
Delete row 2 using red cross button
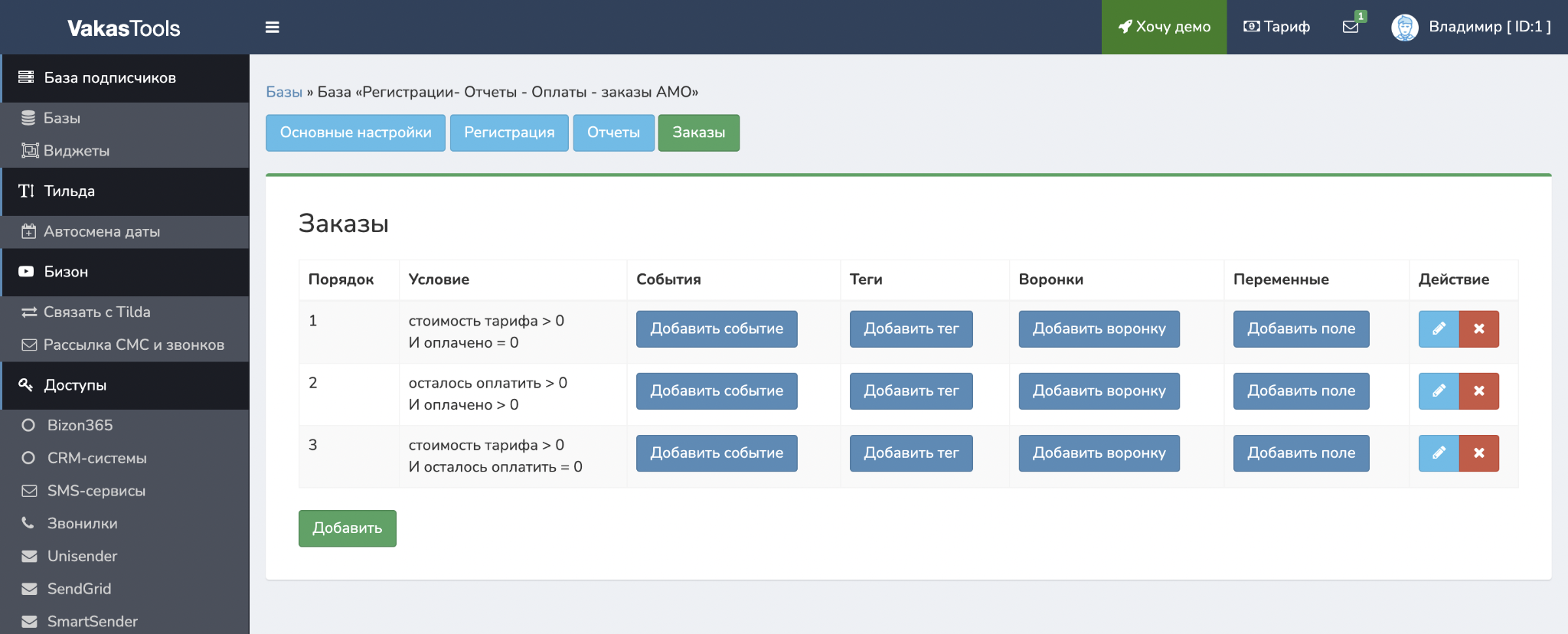[x=1478, y=391]
